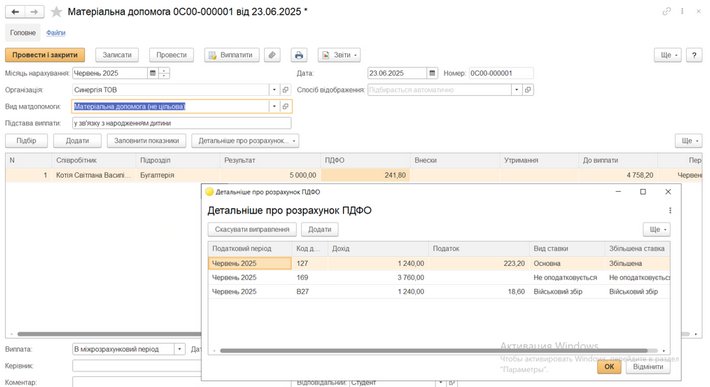Click the Підстава виплати input field
710x387 pixels.
(182, 123)
